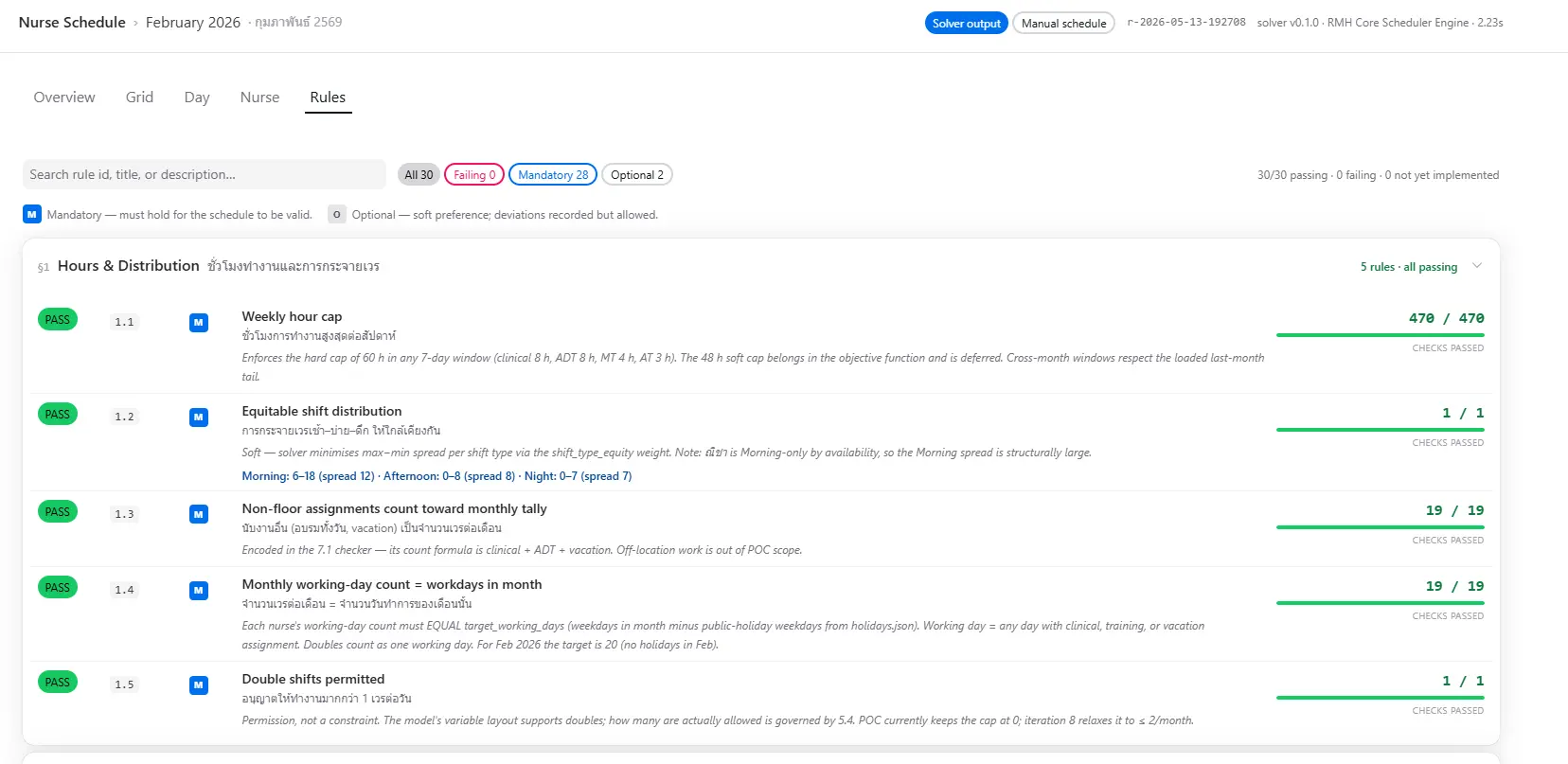
Task: Switch to Manual schedule view
Action: click(x=1063, y=23)
